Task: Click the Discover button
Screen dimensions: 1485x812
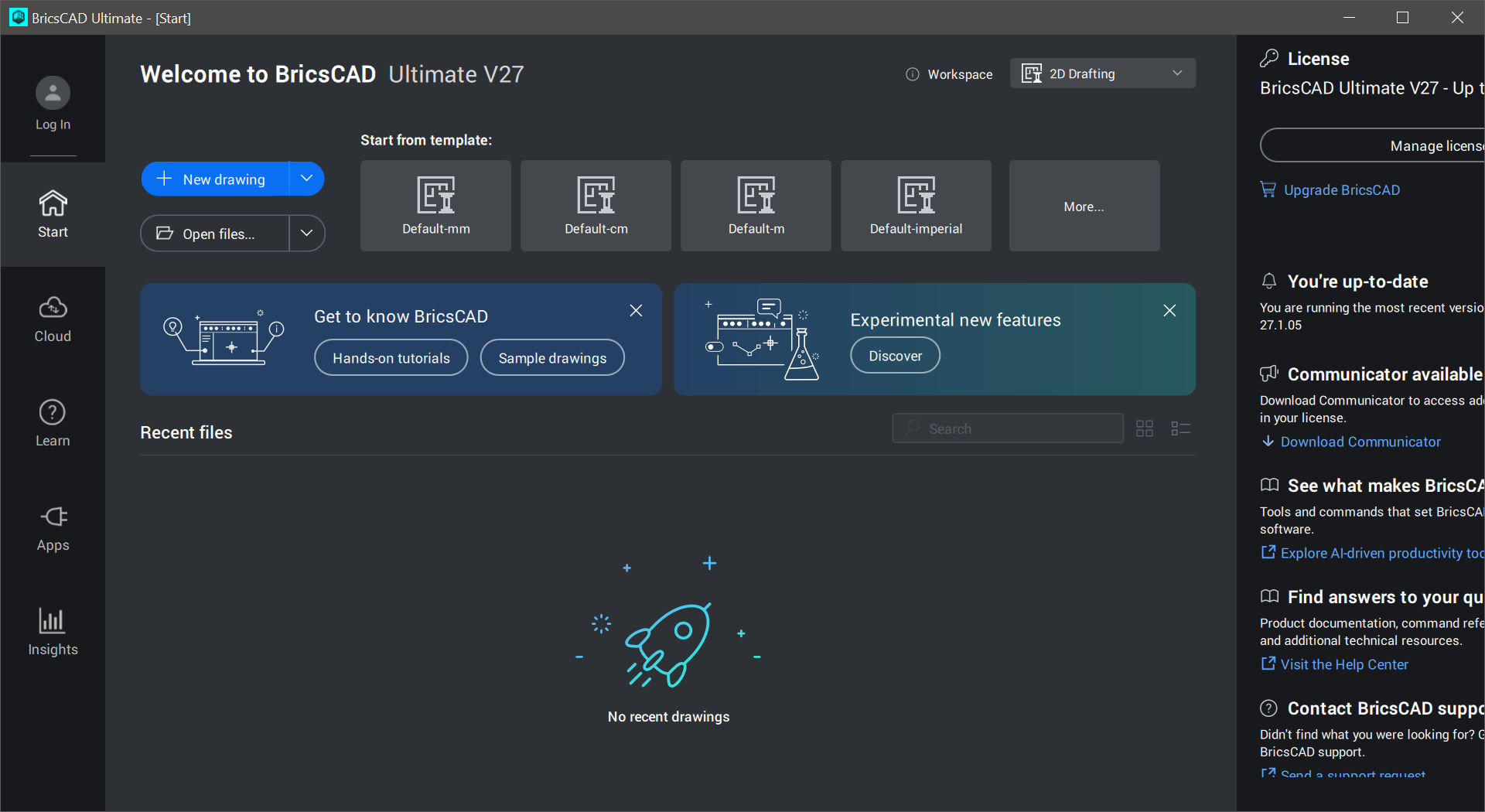Action: pyautogui.click(x=896, y=356)
